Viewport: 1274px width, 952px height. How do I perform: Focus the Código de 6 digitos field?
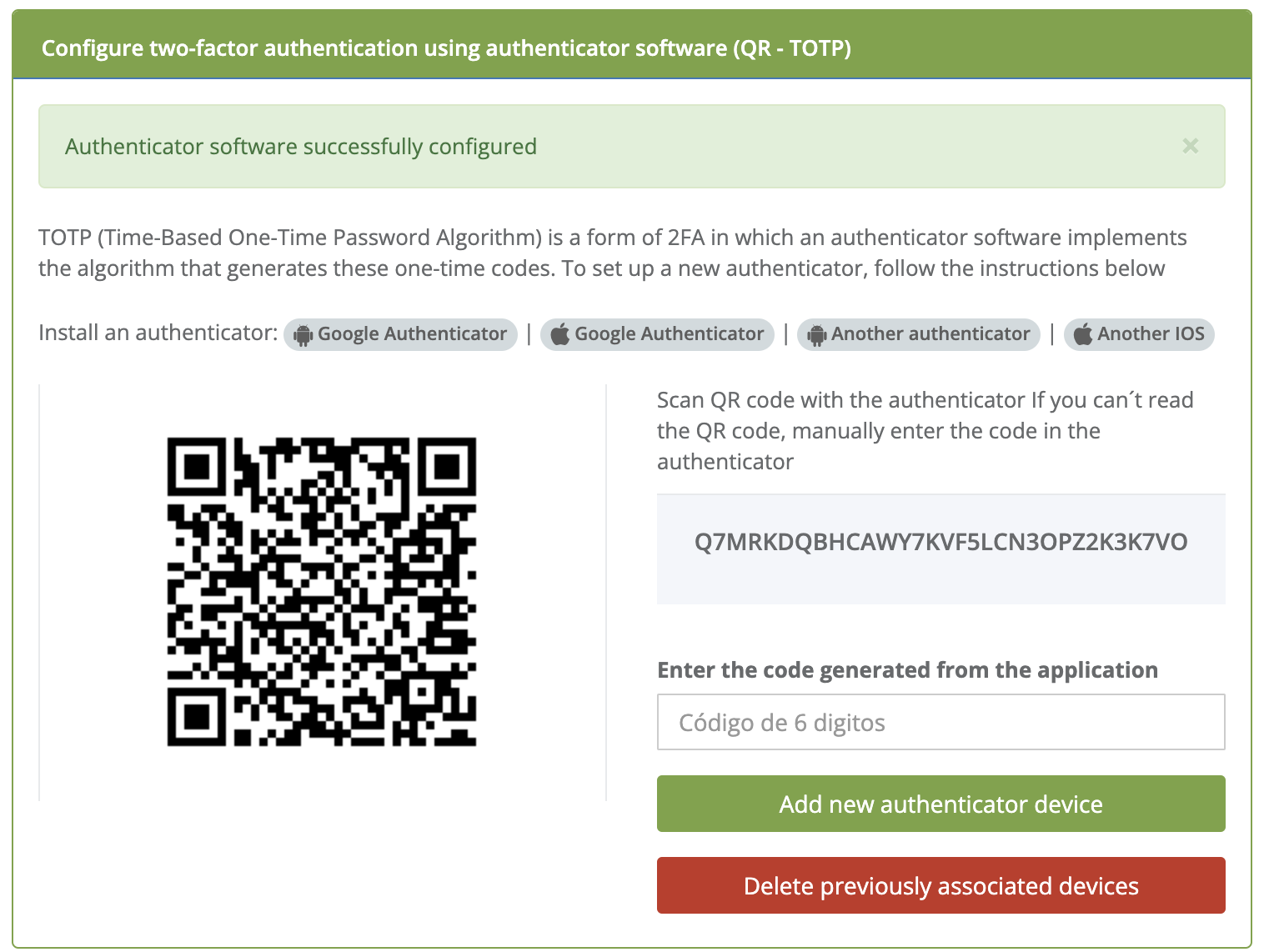click(x=940, y=723)
